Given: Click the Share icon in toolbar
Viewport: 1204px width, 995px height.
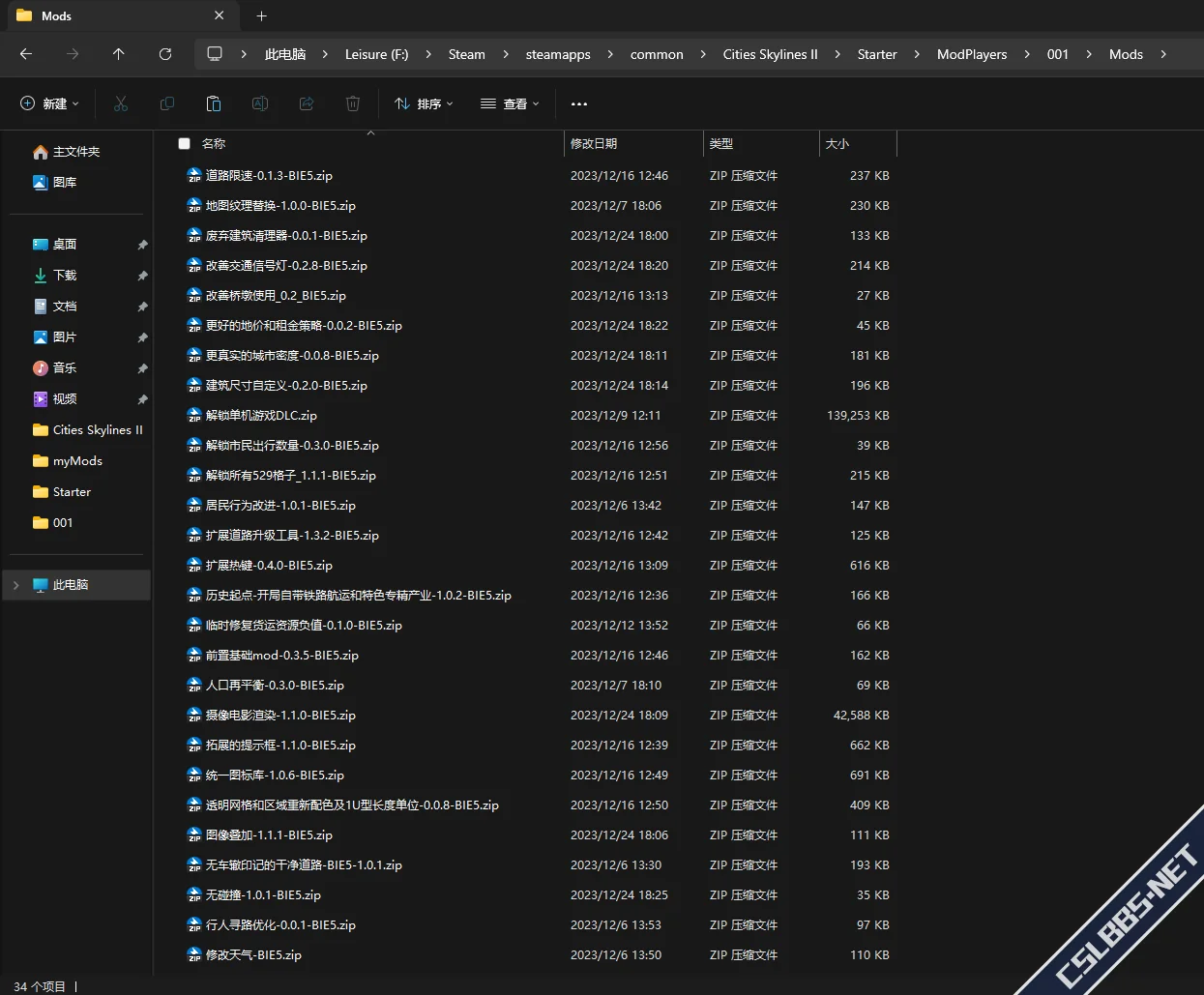Looking at the screenshot, I should click(x=307, y=103).
